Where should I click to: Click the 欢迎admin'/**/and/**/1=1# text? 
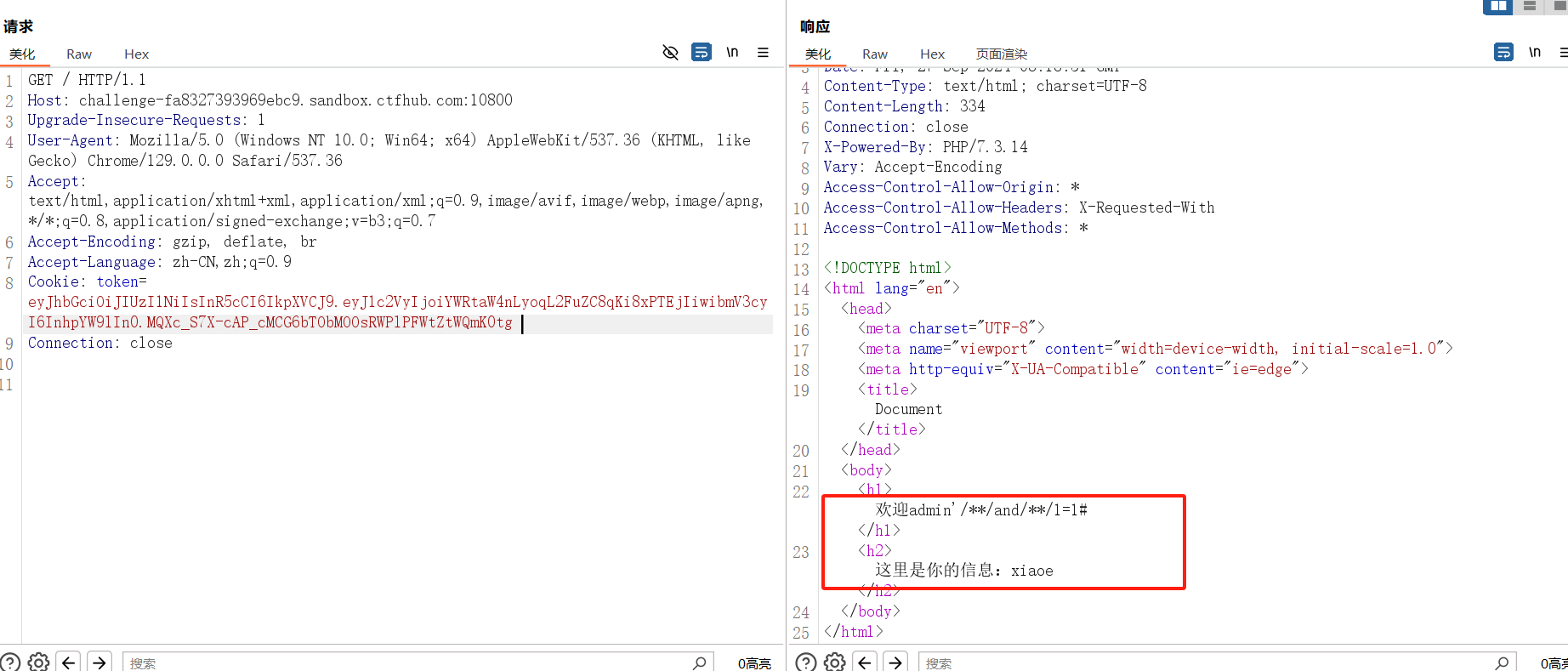pyautogui.click(x=981, y=510)
